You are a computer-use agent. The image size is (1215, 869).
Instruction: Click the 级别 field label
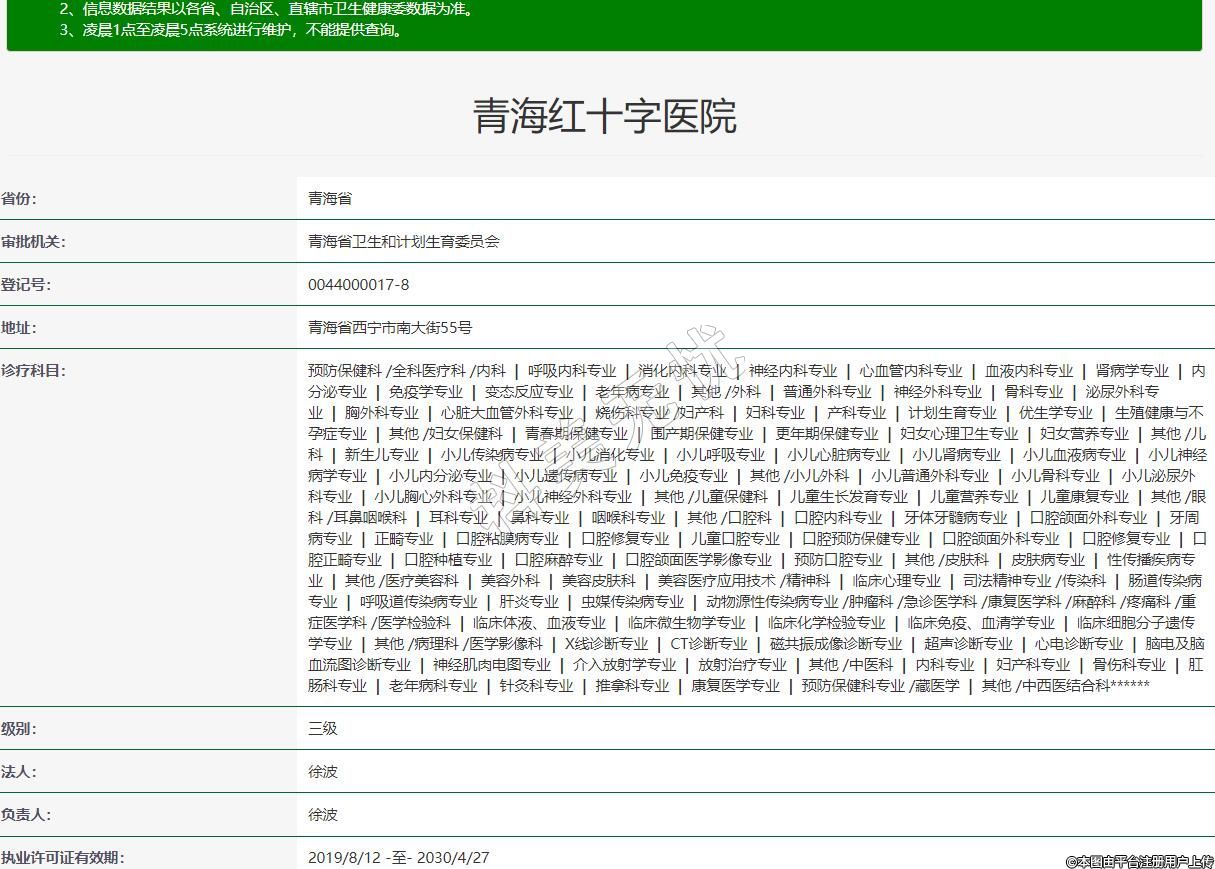tap(19, 728)
